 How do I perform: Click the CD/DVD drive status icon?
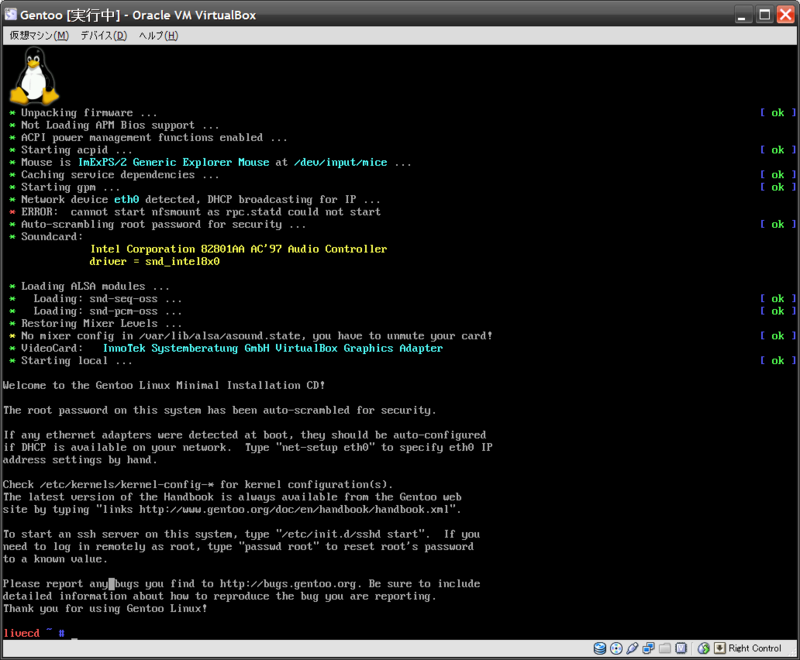click(616, 648)
